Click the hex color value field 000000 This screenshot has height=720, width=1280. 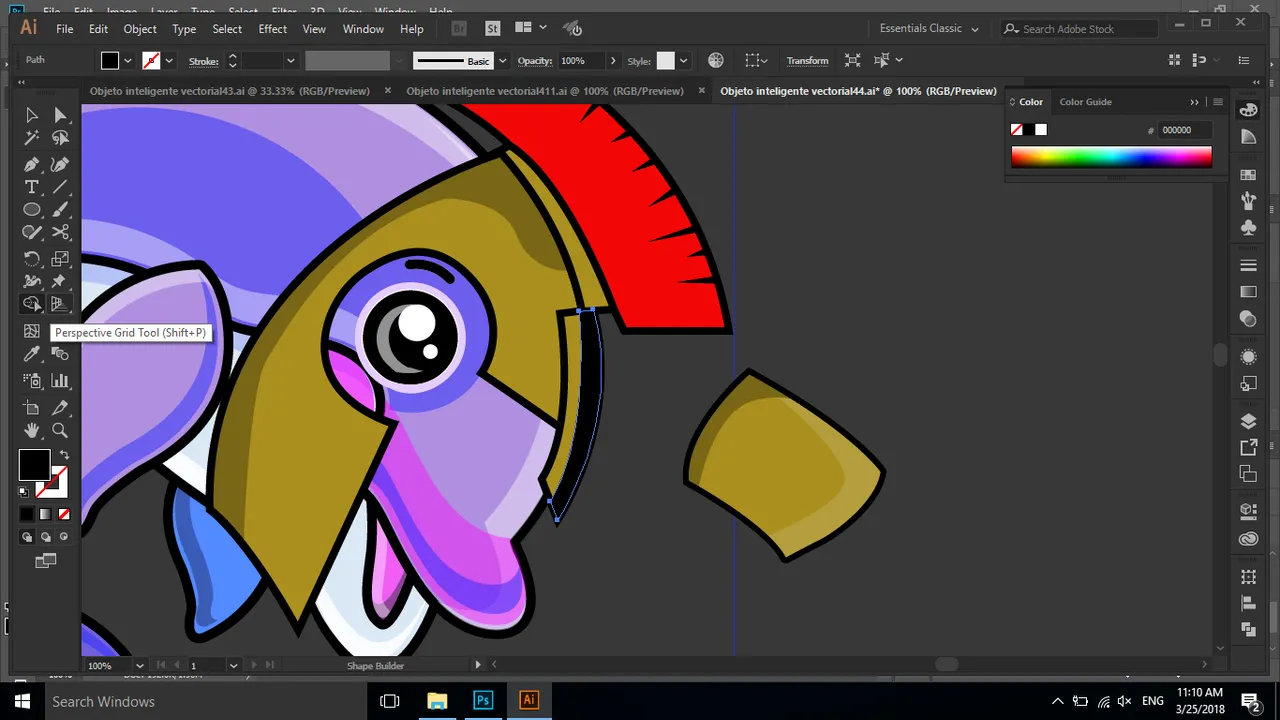pos(1184,130)
